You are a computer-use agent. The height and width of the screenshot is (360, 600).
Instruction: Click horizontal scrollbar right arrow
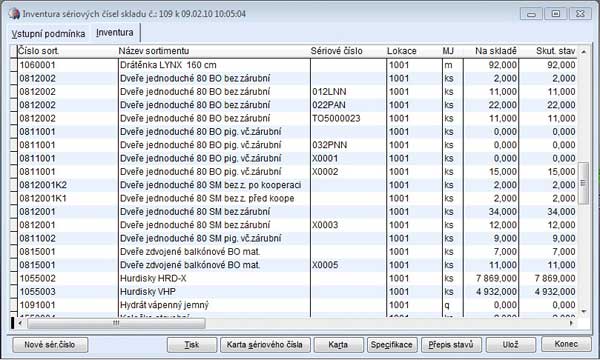pos(572,324)
